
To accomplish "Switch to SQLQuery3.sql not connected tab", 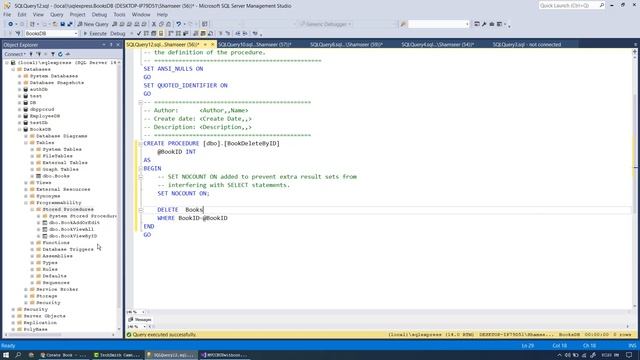I will coord(527,44).
